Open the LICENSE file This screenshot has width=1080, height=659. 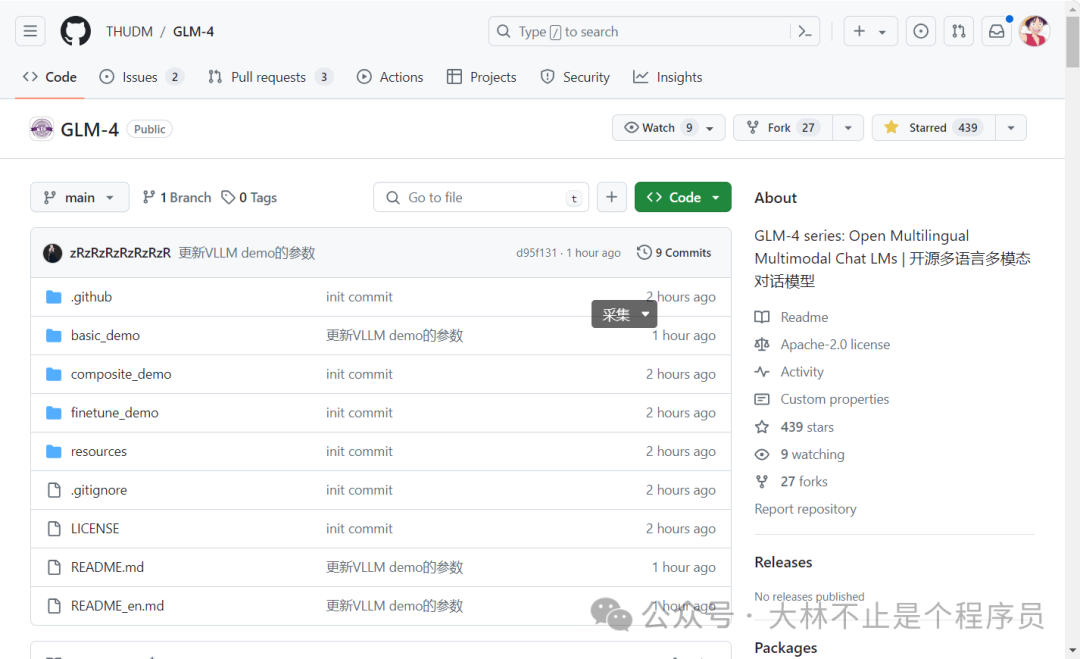pyautogui.click(x=95, y=528)
